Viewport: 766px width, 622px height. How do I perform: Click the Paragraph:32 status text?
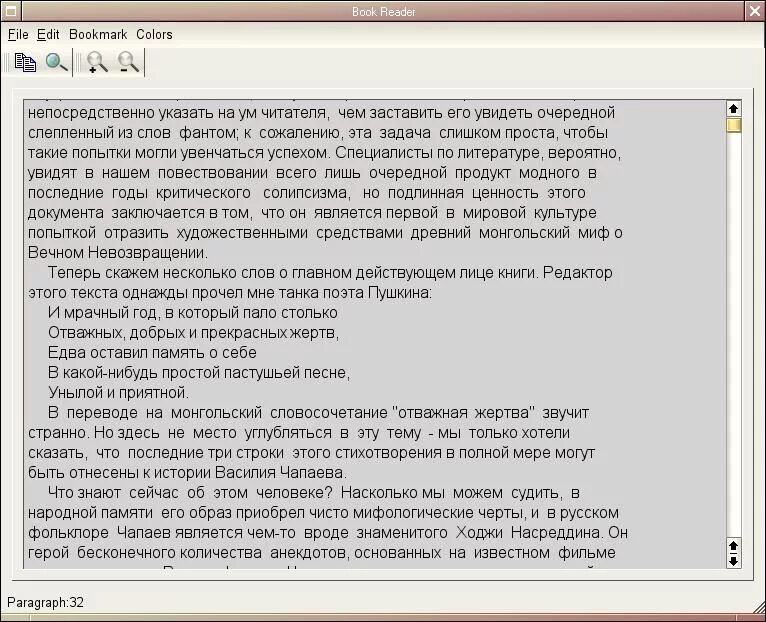click(x=45, y=602)
